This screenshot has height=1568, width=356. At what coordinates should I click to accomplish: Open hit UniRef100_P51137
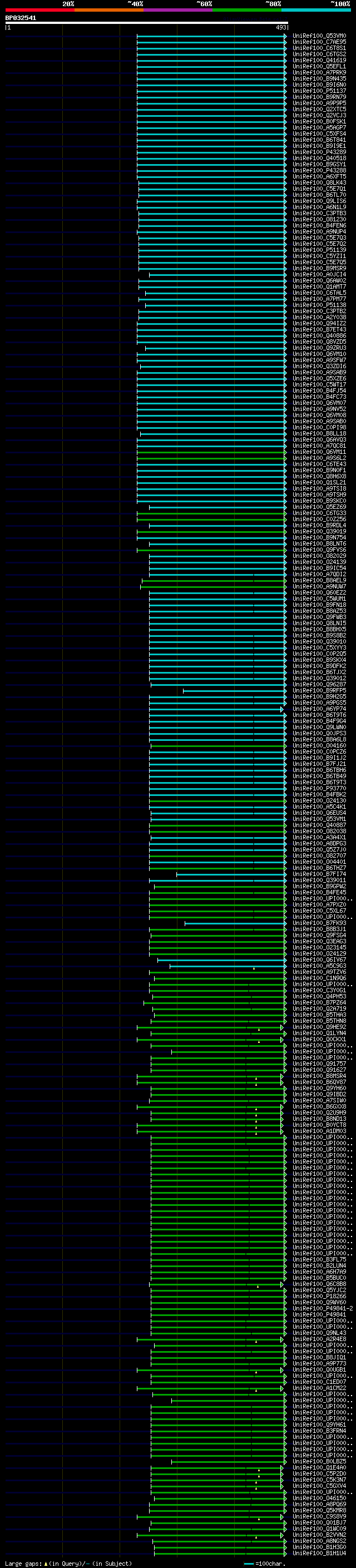pyautogui.click(x=319, y=91)
